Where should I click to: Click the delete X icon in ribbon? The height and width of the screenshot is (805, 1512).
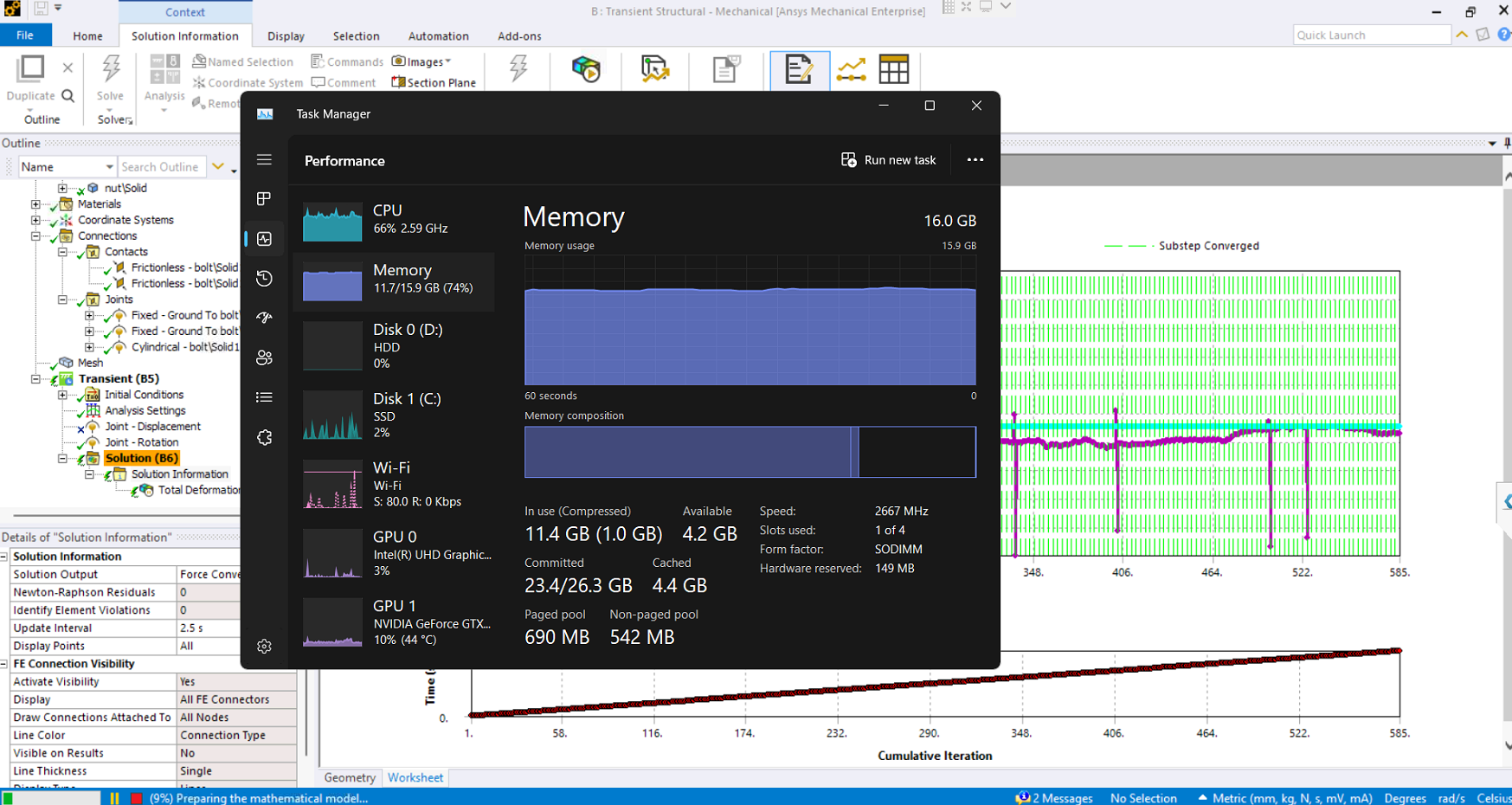click(68, 68)
